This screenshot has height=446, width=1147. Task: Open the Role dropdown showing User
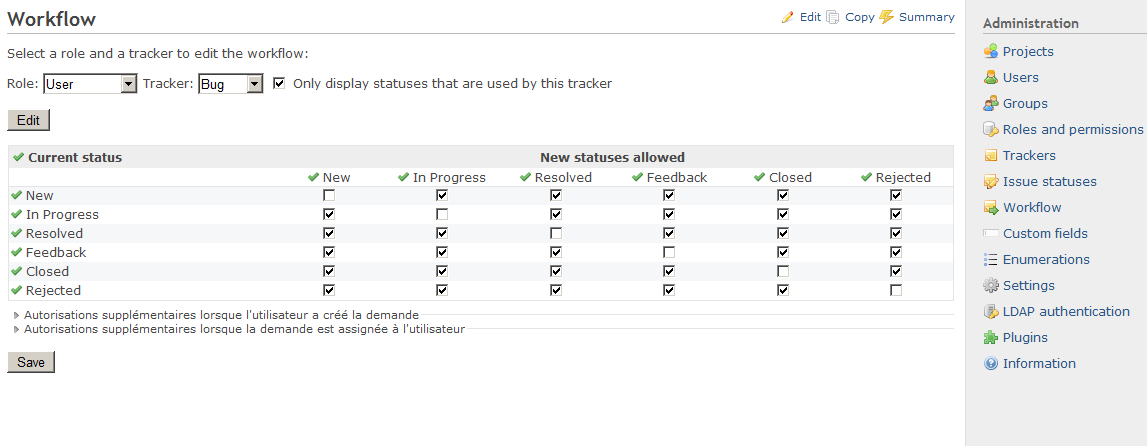point(90,84)
